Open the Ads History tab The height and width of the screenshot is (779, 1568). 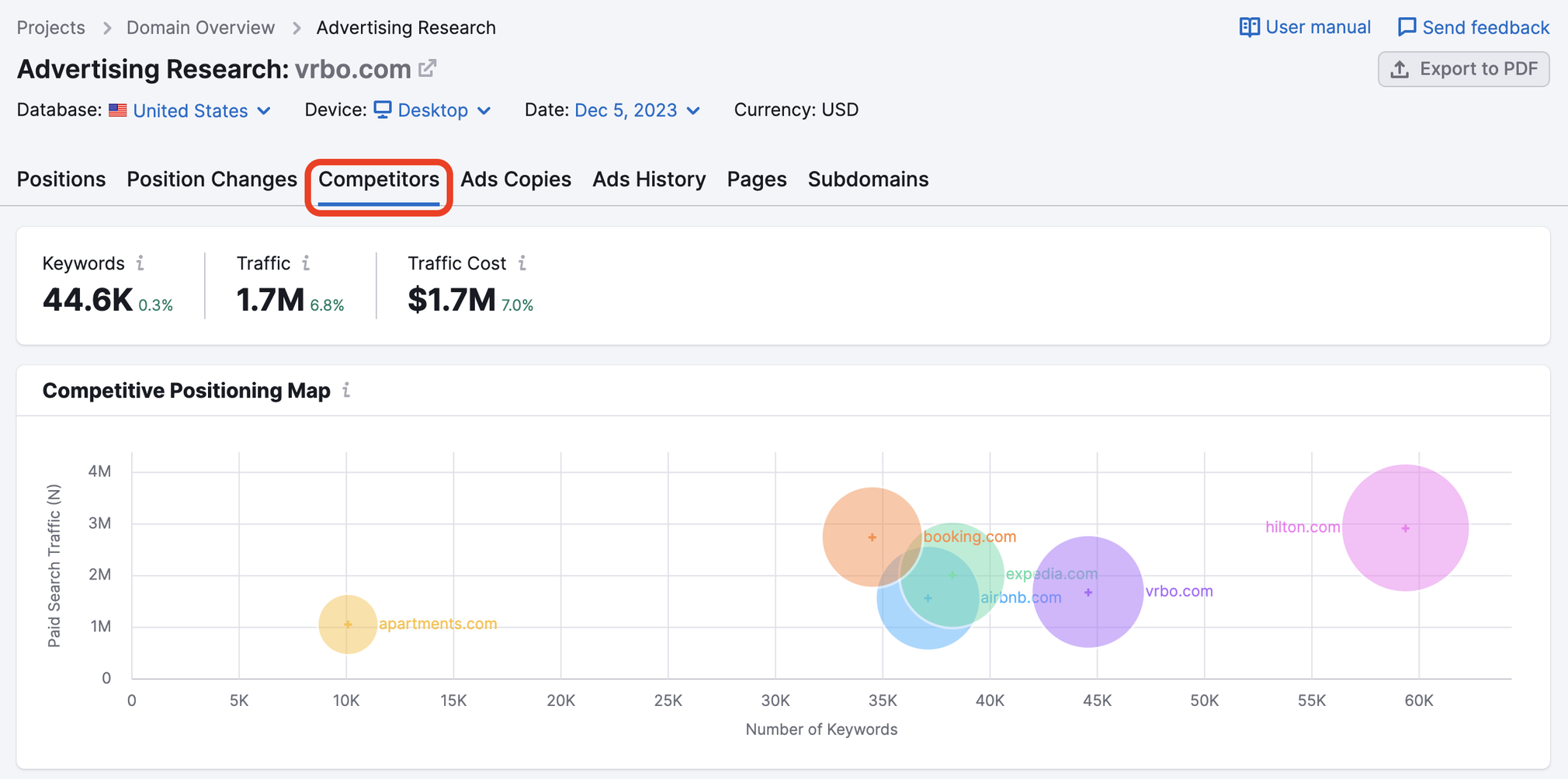(649, 179)
